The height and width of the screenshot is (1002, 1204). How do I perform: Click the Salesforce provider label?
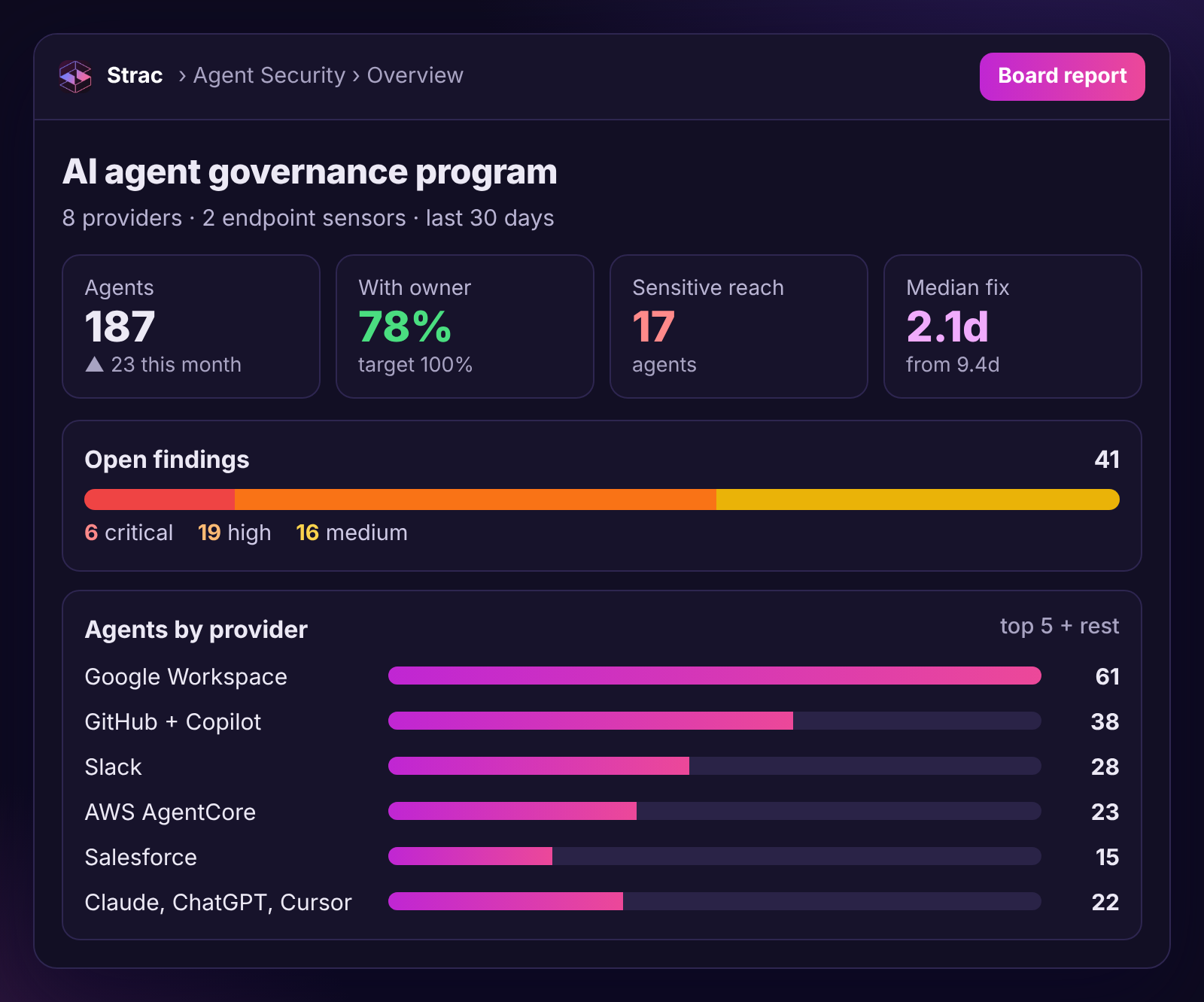[141, 858]
